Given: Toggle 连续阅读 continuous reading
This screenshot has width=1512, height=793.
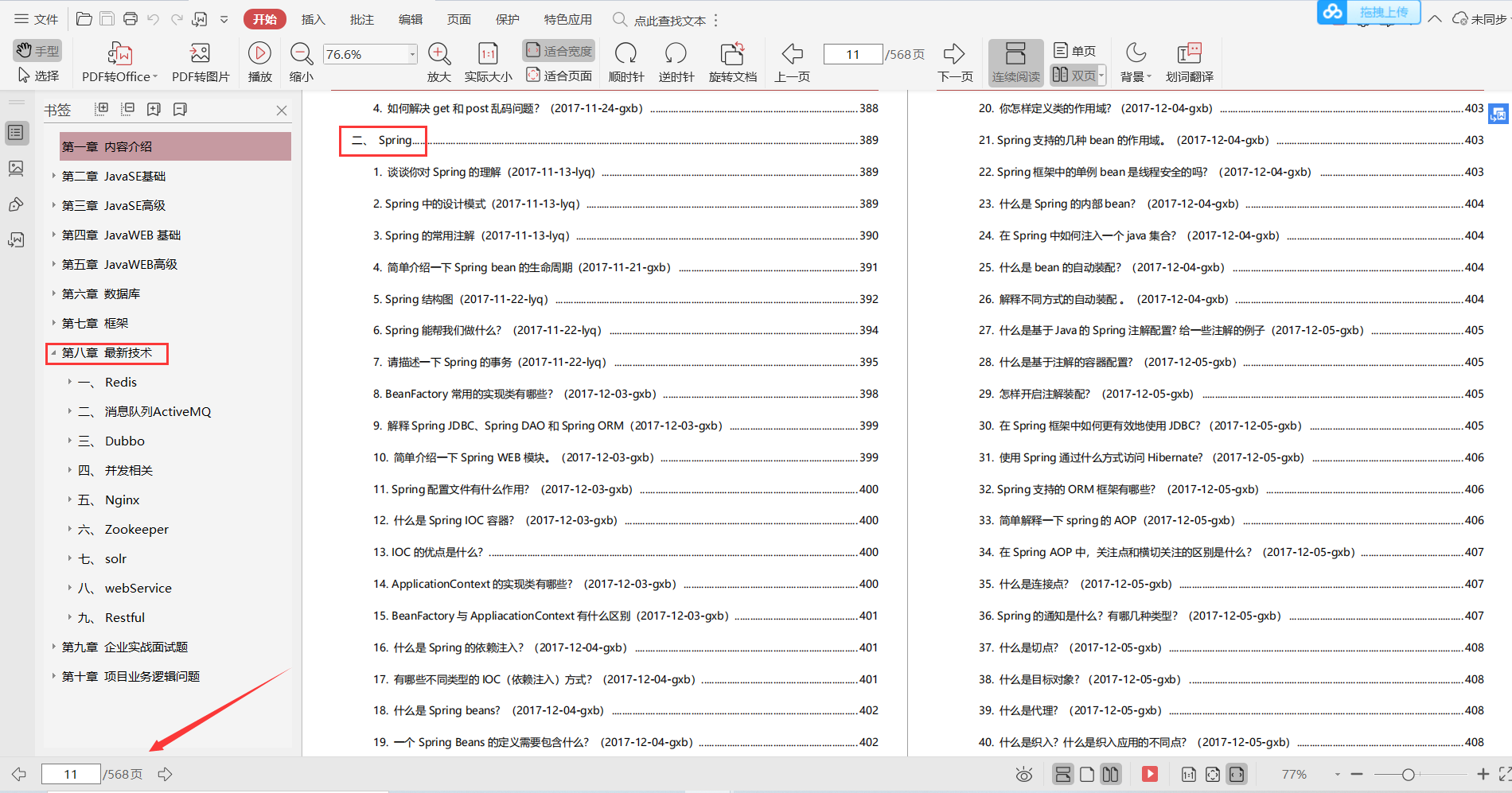Looking at the screenshot, I should 1015,63.
